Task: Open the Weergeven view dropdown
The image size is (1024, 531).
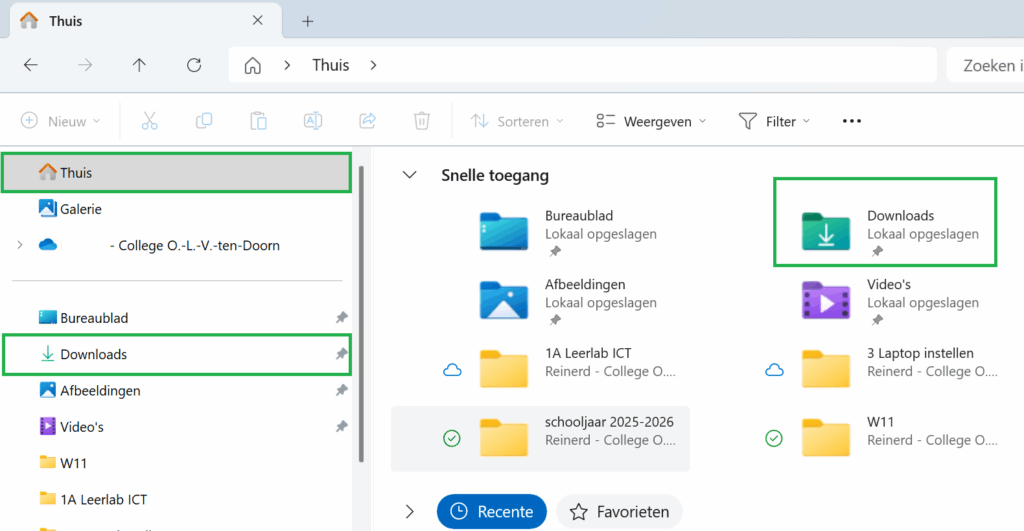Action: pyautogui.click(x=651, y=121)
